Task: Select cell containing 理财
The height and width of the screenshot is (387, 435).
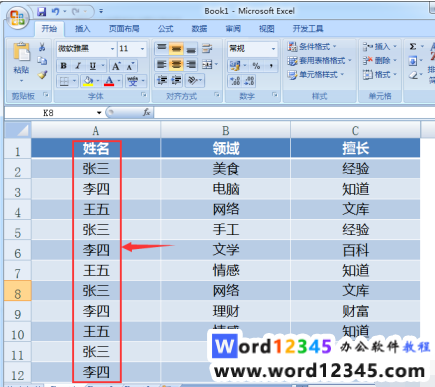Action: [x=226, y=311]
